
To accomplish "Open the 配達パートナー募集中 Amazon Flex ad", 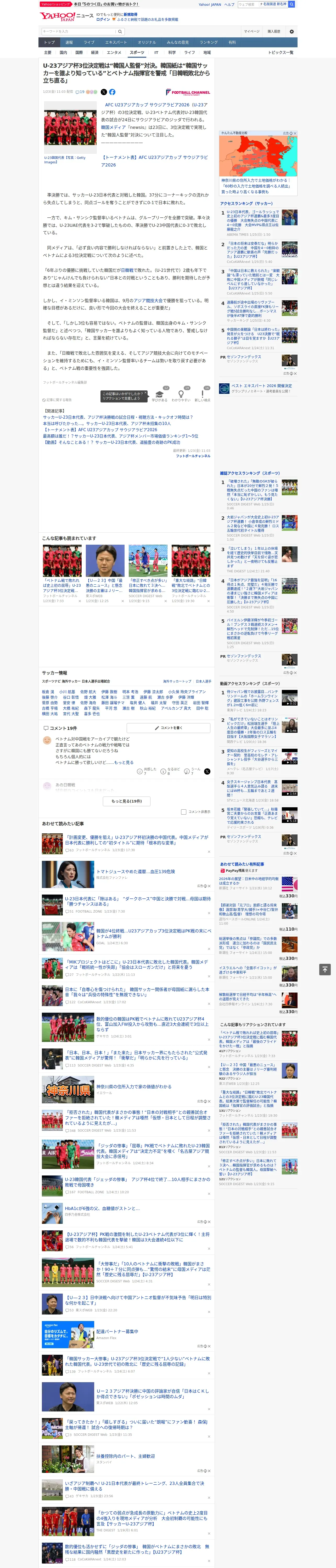I will 126,1334.
